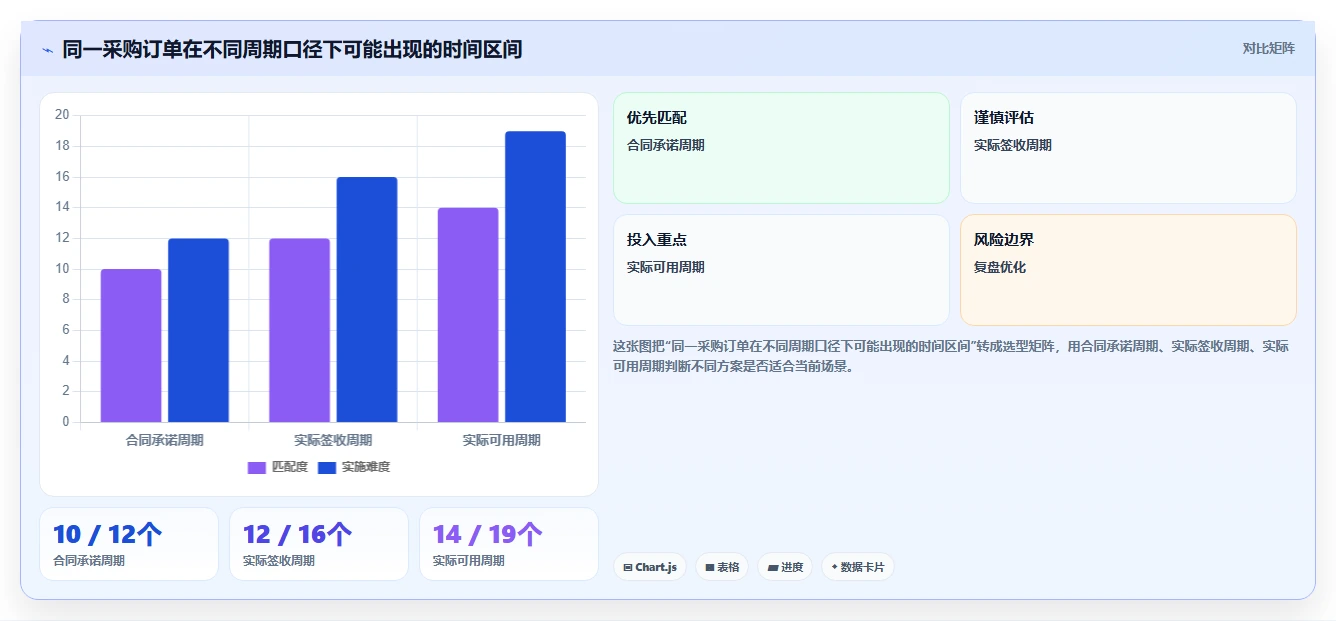
Task: Click the 数据卡片 tag
Action: (858, 567)
